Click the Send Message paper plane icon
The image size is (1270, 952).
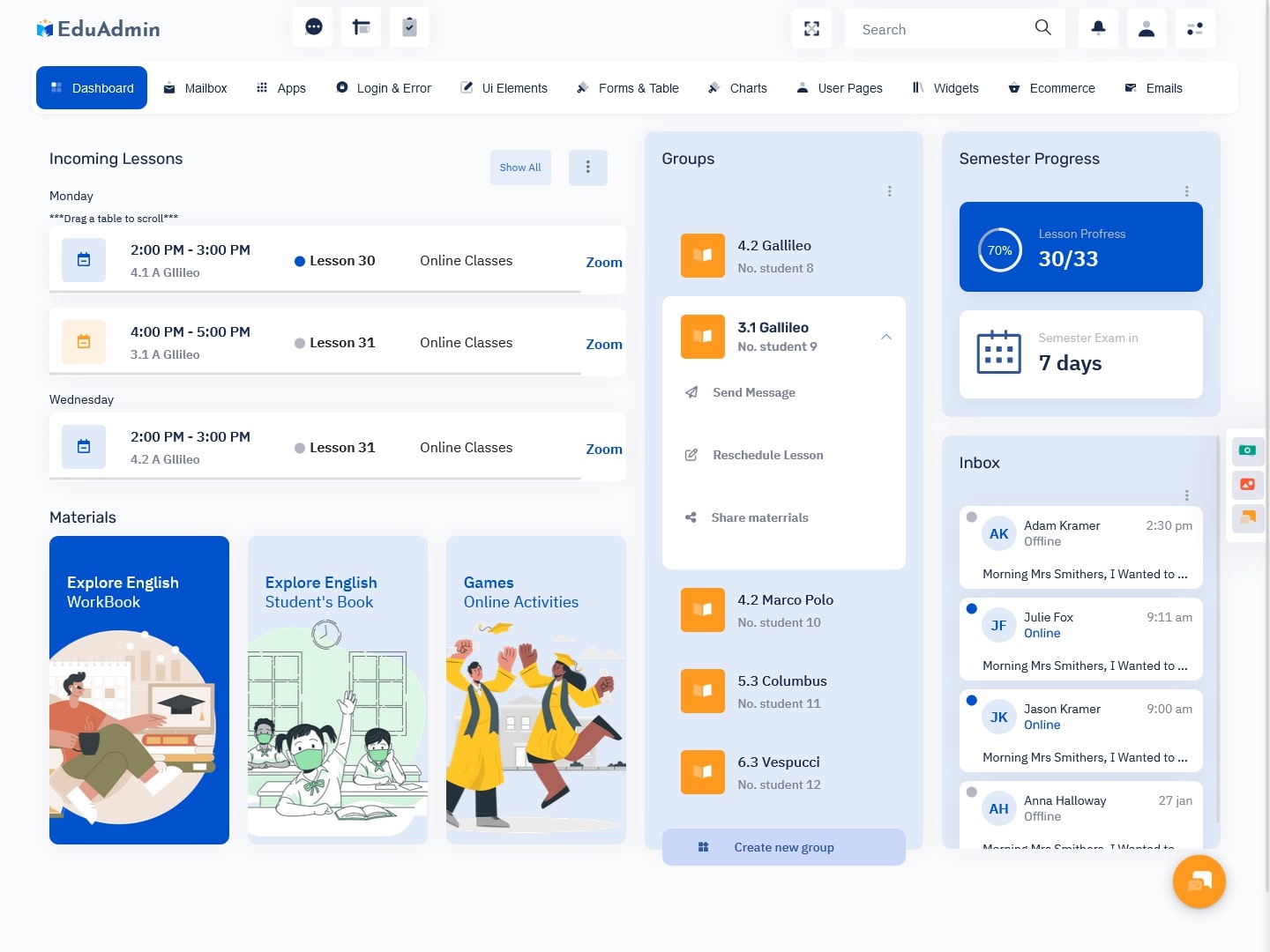click(x=691, y=392)
